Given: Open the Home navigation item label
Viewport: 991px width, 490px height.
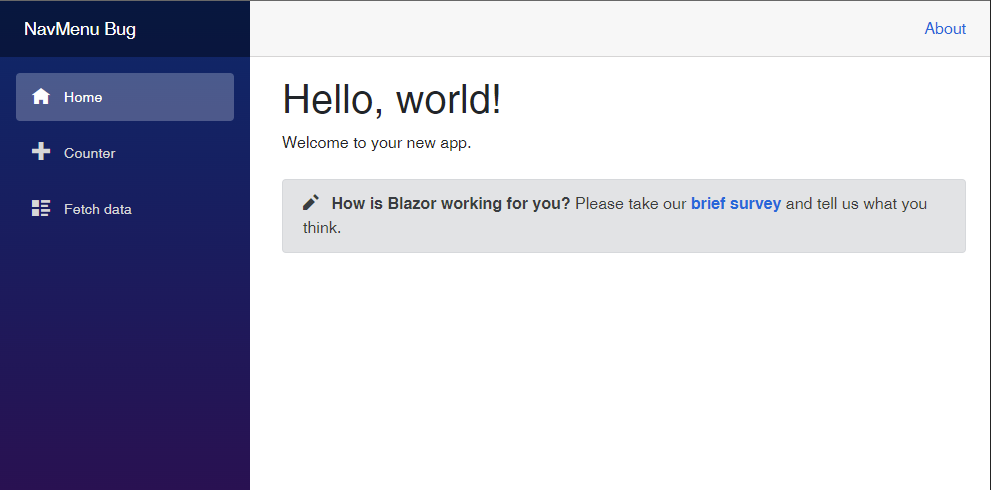Looking at the screenshot, I should point(83,97).
